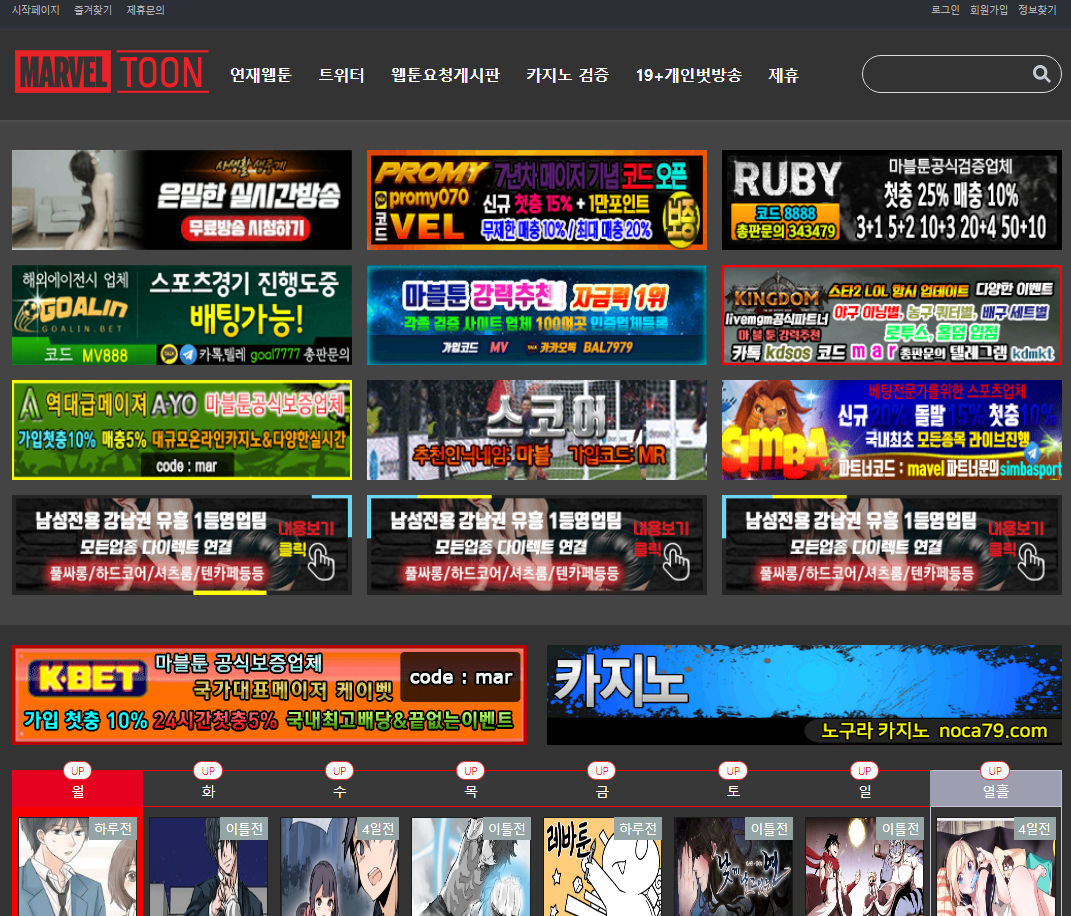
Task: Open the 열흘 column webtoon thumbnail
Action: tap(995, 867)
